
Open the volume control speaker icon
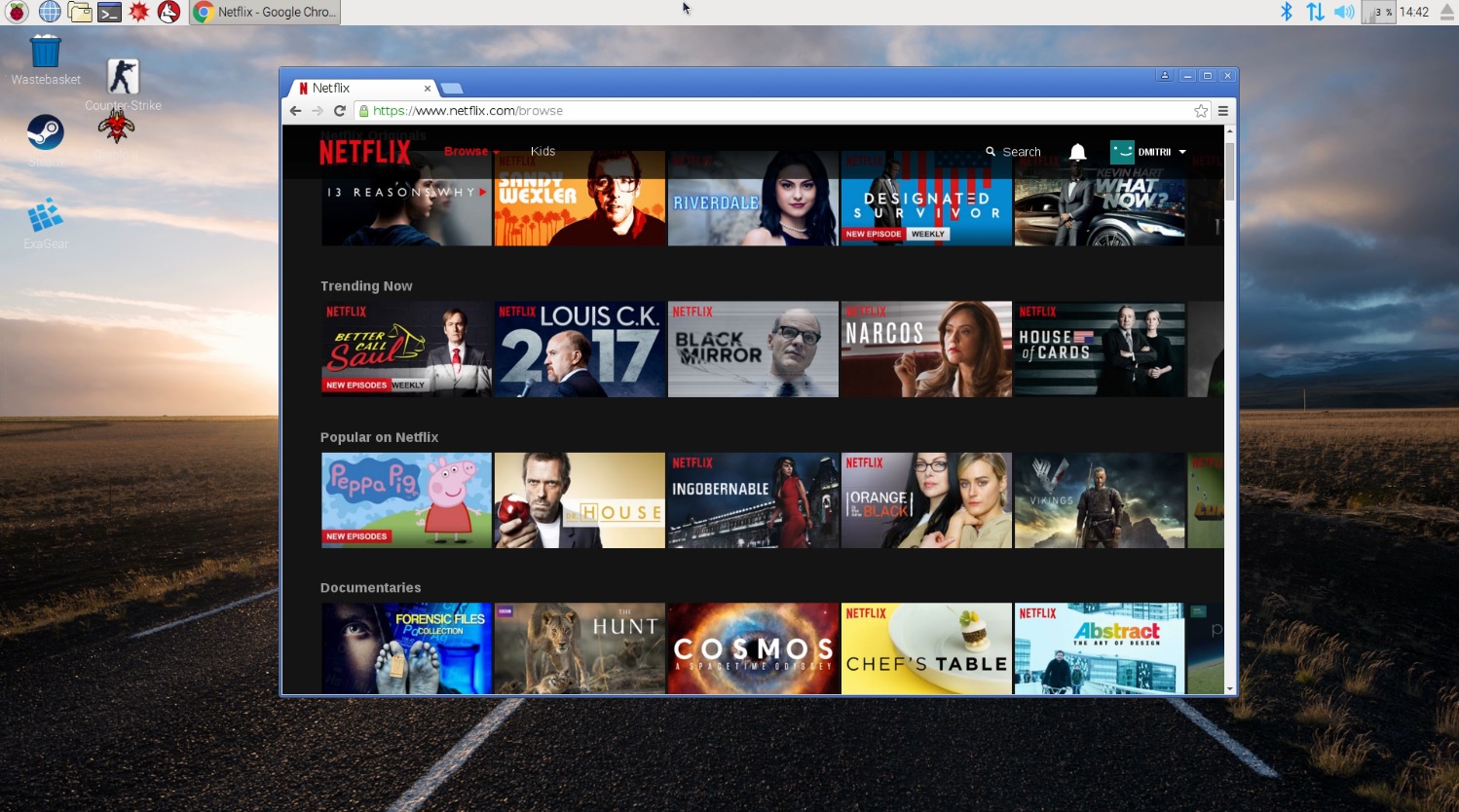pyautogui.click(x=1344, y=12)
